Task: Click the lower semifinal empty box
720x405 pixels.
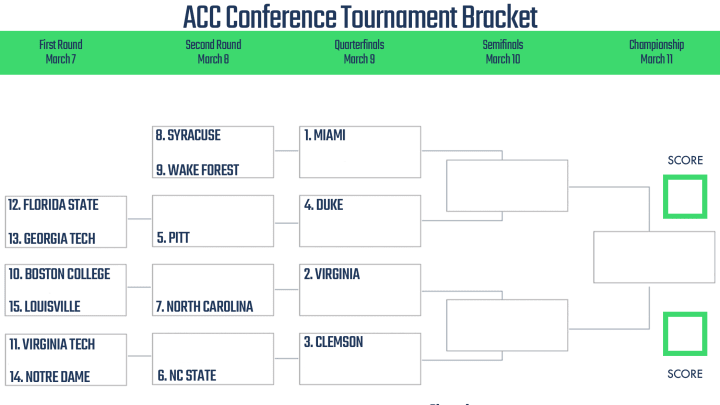Action: click(x=507, y=325)
